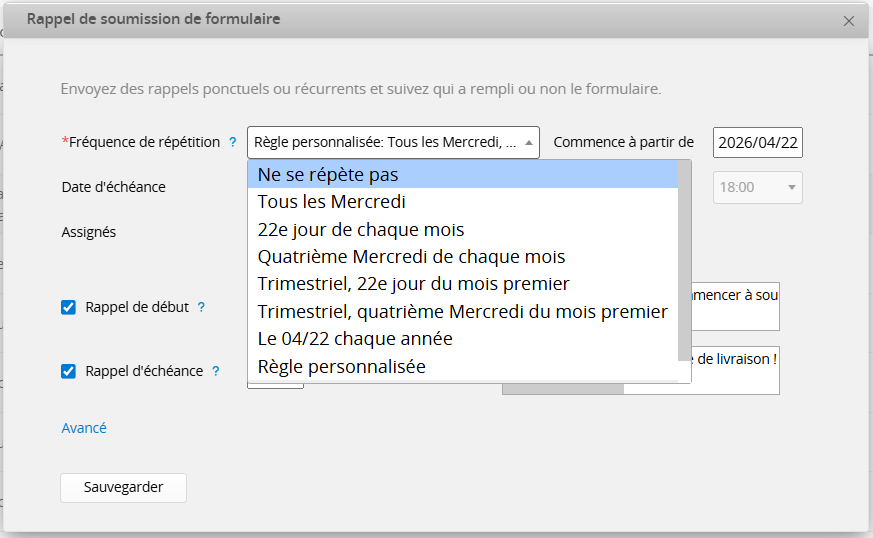Select "Trimestriel, quatrième Mercredi du mois premier"

[x=462, y=312]
